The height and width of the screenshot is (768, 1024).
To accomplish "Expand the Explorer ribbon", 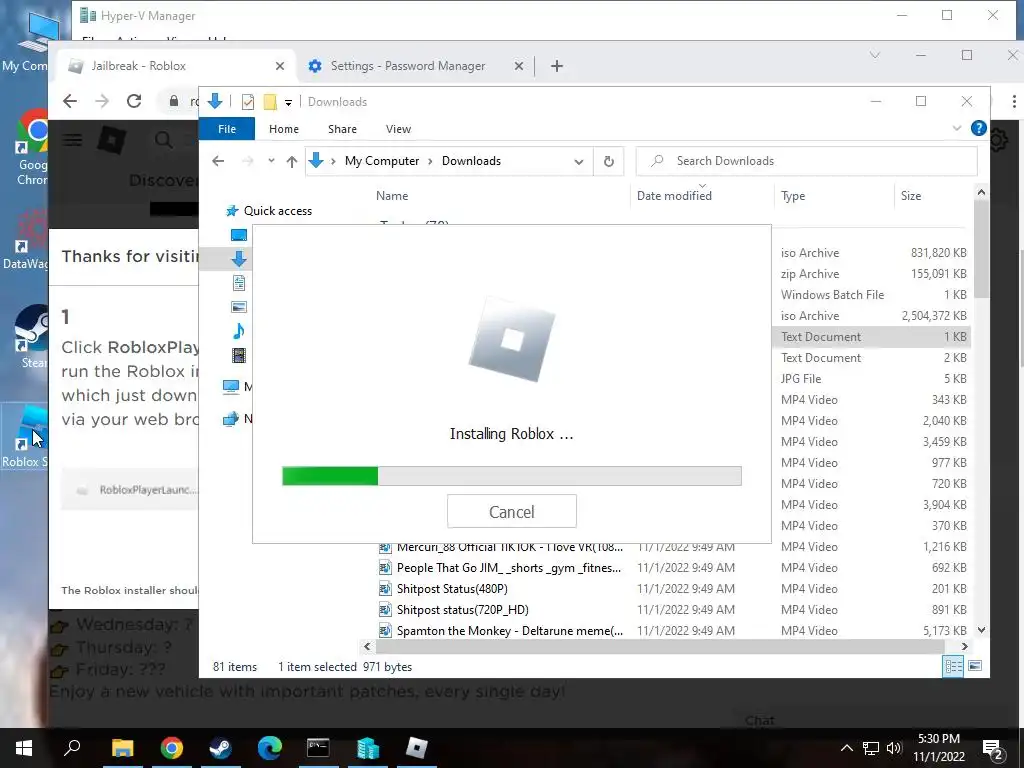I will (x=957, y=128).
